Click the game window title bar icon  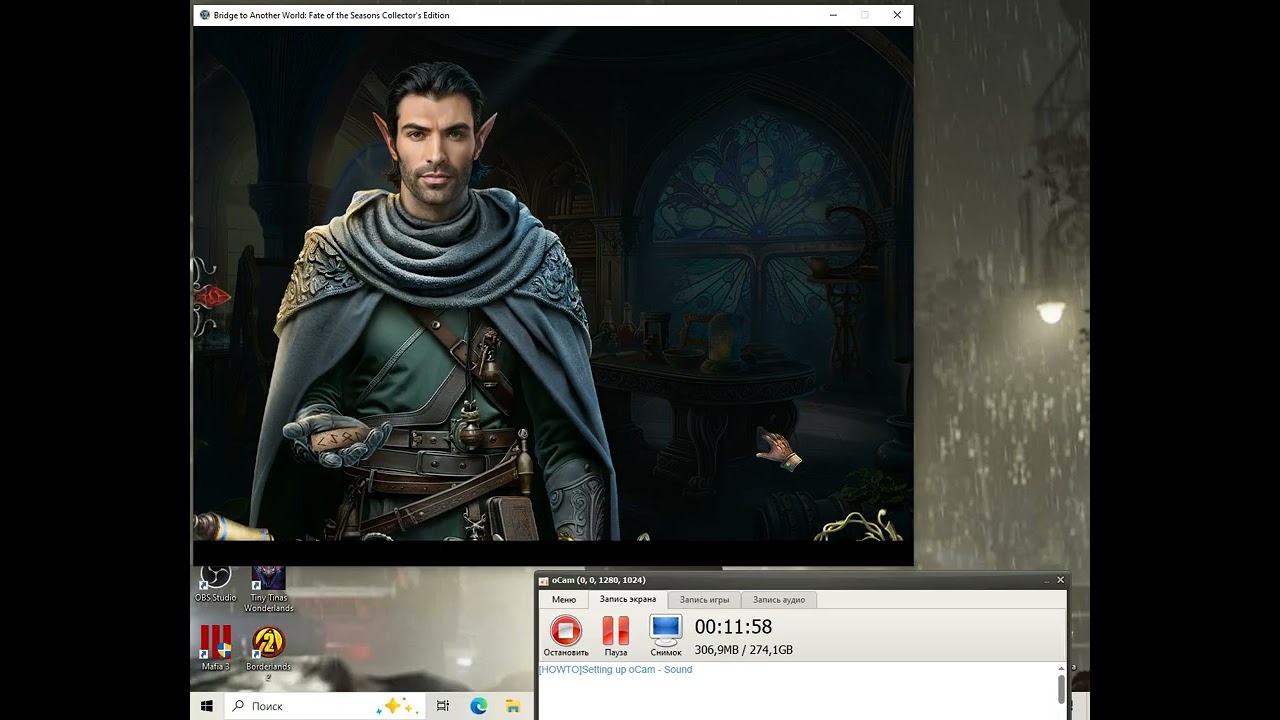205,15
